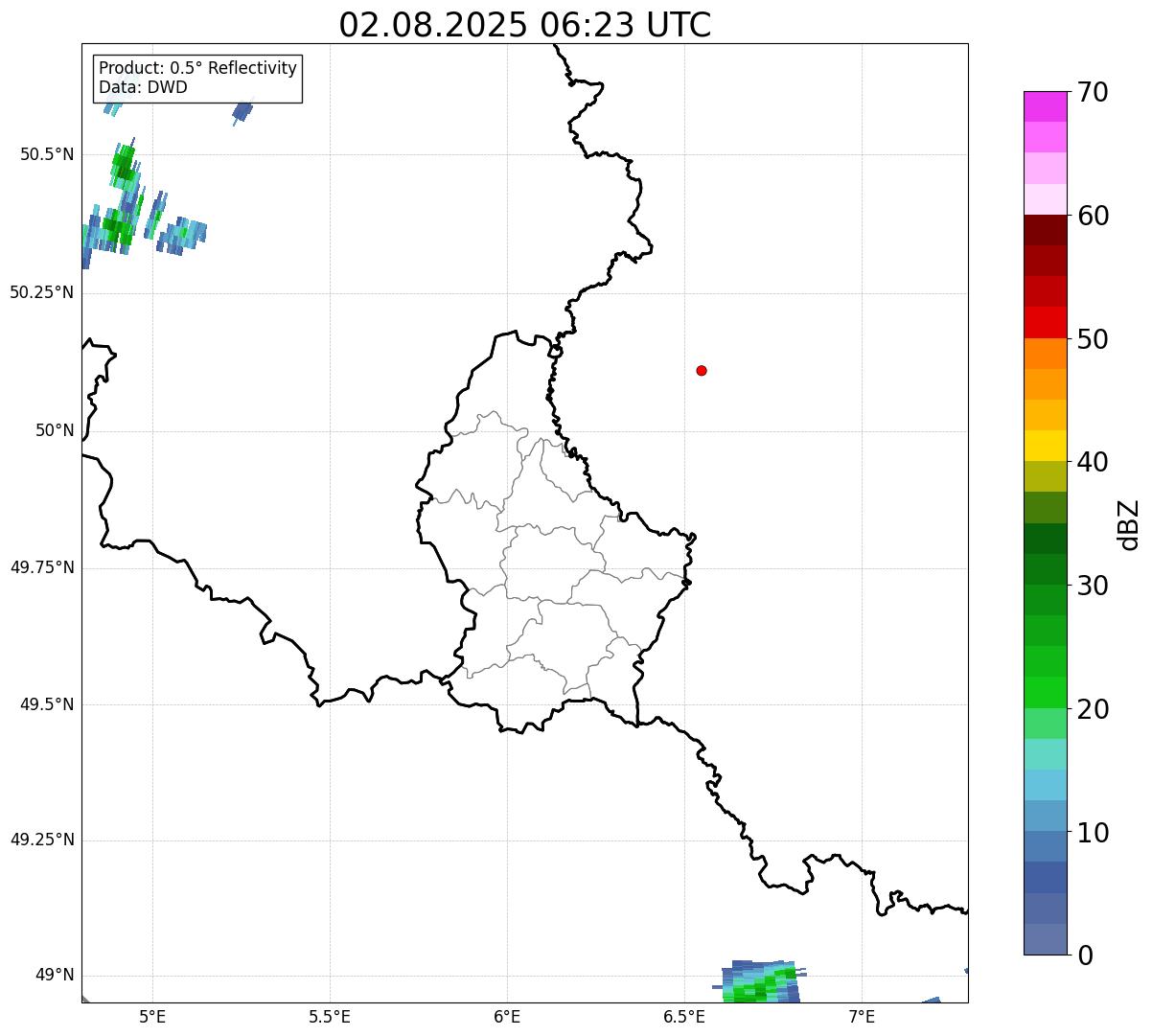The height and width of the screenshot is (1036, 1152).
Task: Click the 50.25°N latitude label
Action: click(42, 292)
